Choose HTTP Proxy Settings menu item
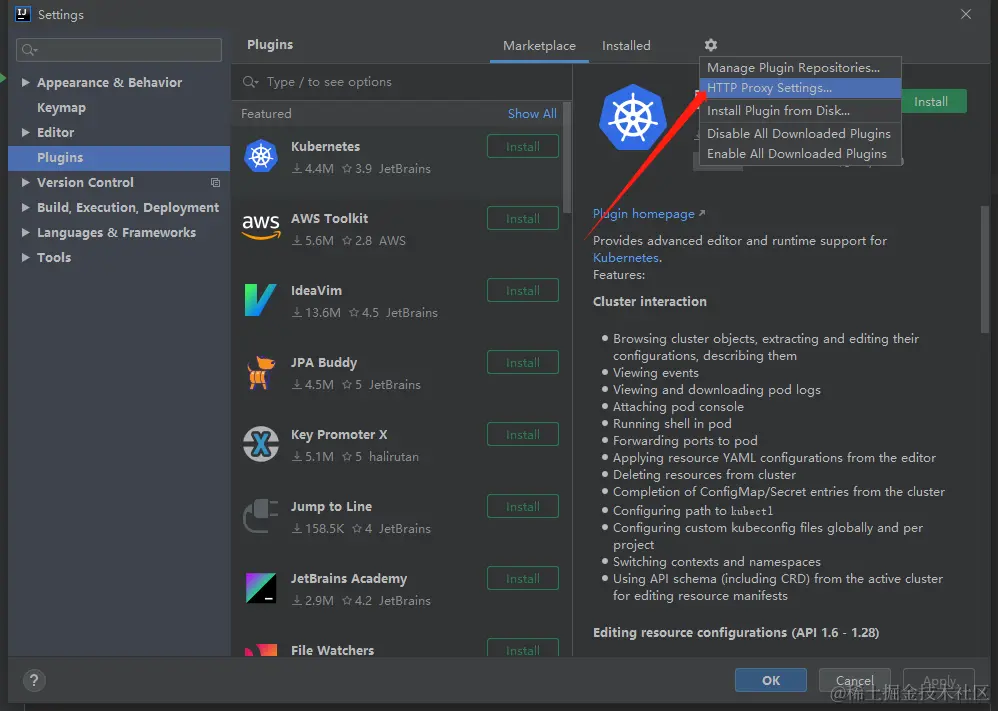 pyautogui.click(x=800, y=88)
